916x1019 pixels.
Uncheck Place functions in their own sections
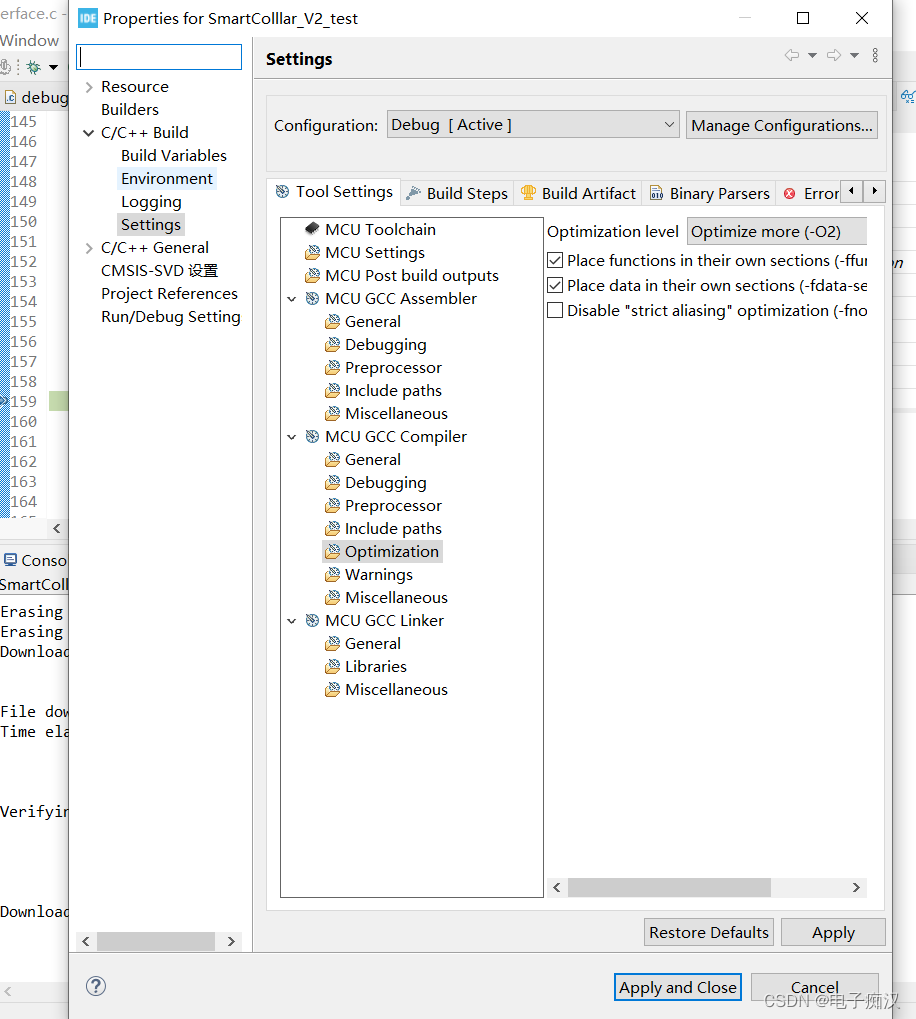click(555, 260)
